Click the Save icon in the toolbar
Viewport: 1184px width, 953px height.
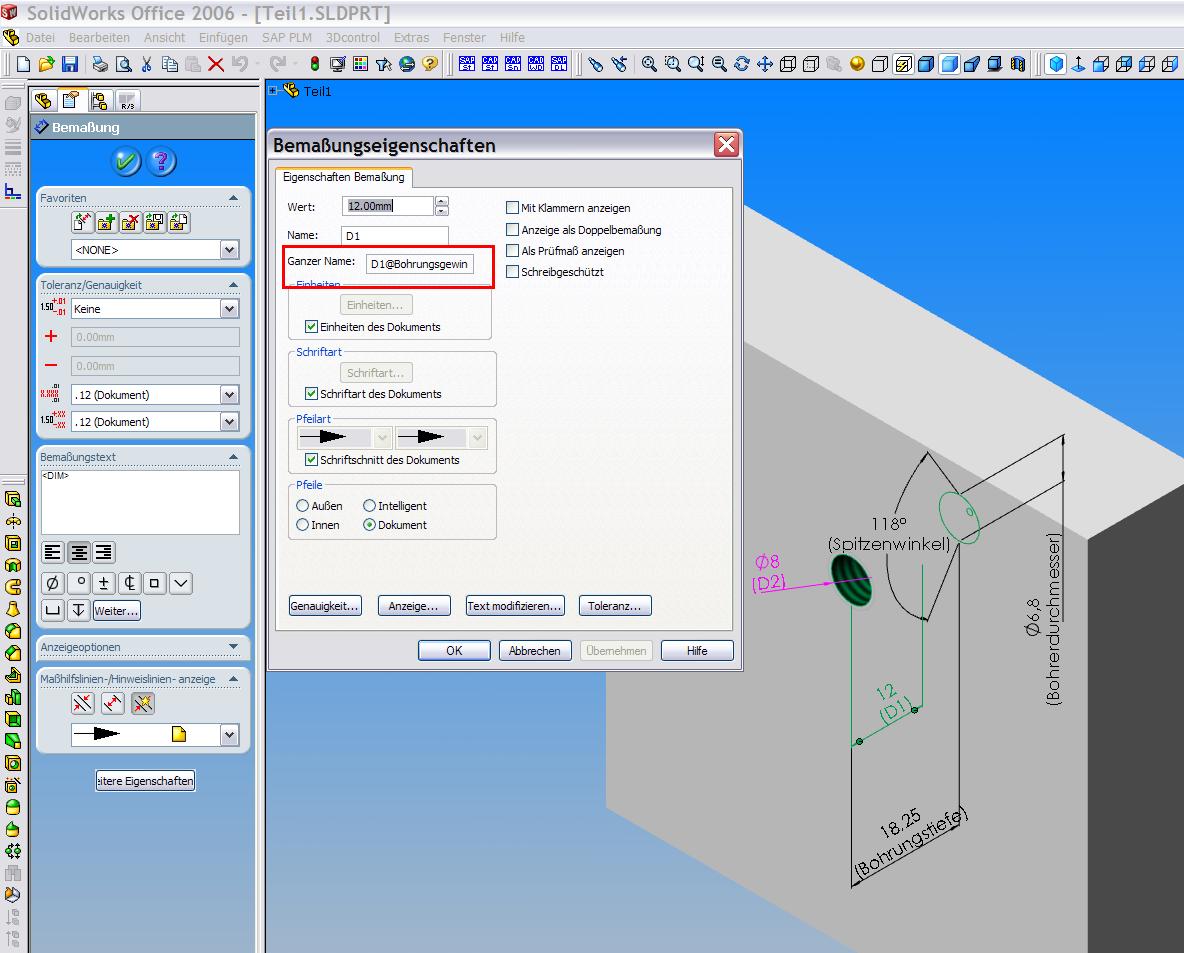tap(70, 64)
